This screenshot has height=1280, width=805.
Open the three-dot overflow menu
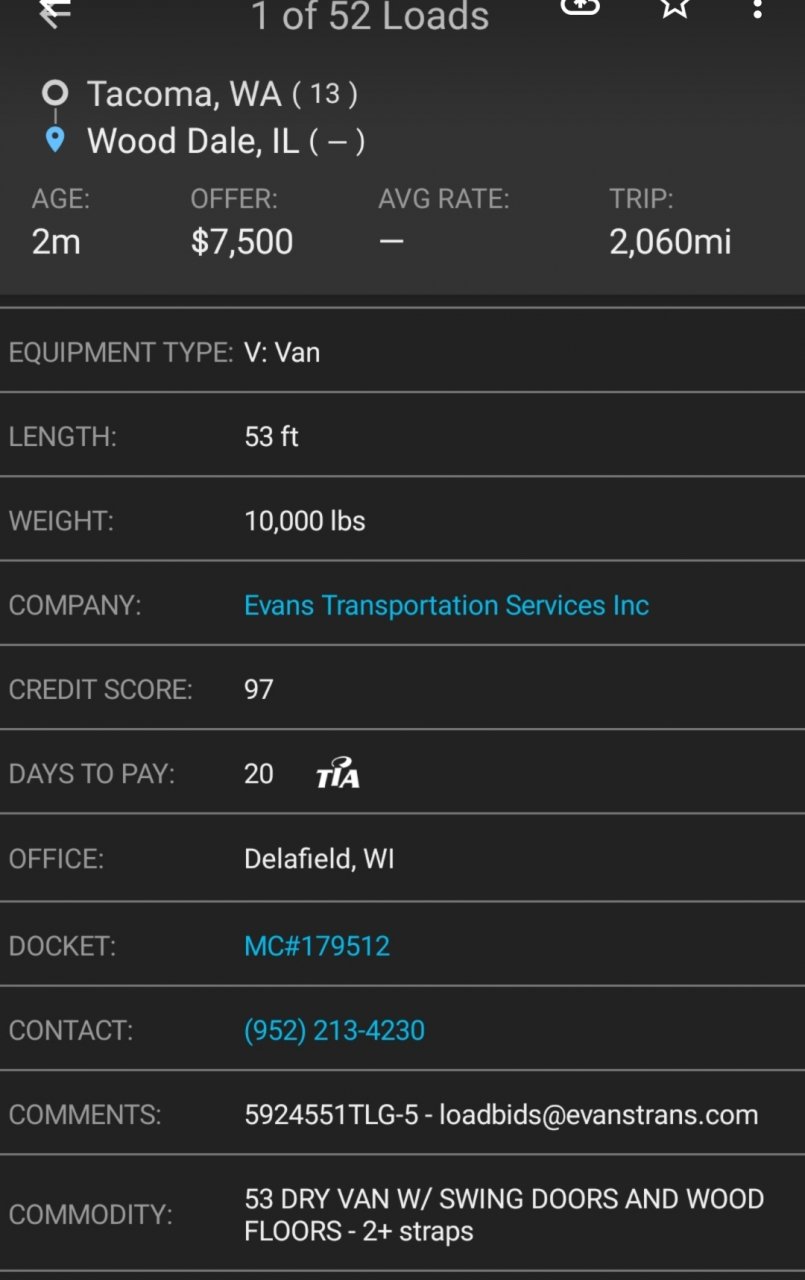(758, 9)
